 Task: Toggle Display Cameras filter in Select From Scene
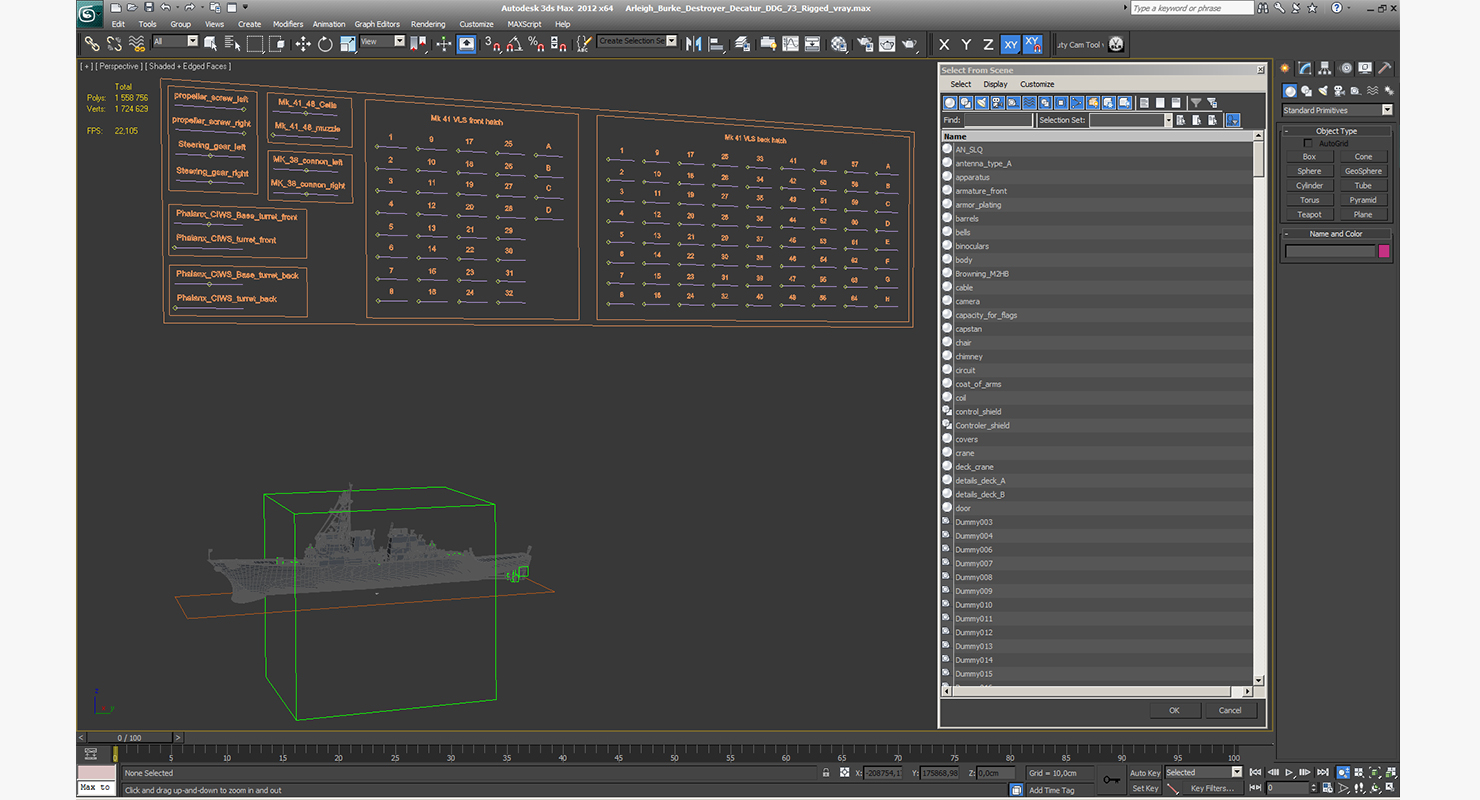[998, 103]
